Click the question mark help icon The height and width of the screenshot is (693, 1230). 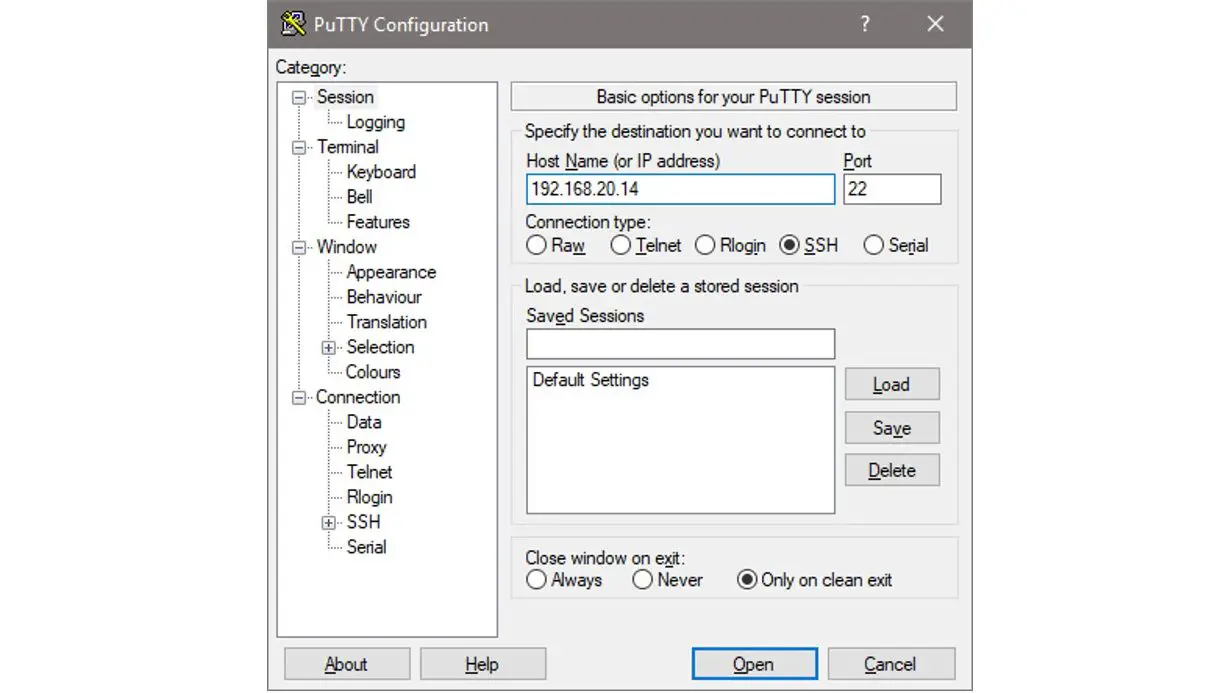865,24
